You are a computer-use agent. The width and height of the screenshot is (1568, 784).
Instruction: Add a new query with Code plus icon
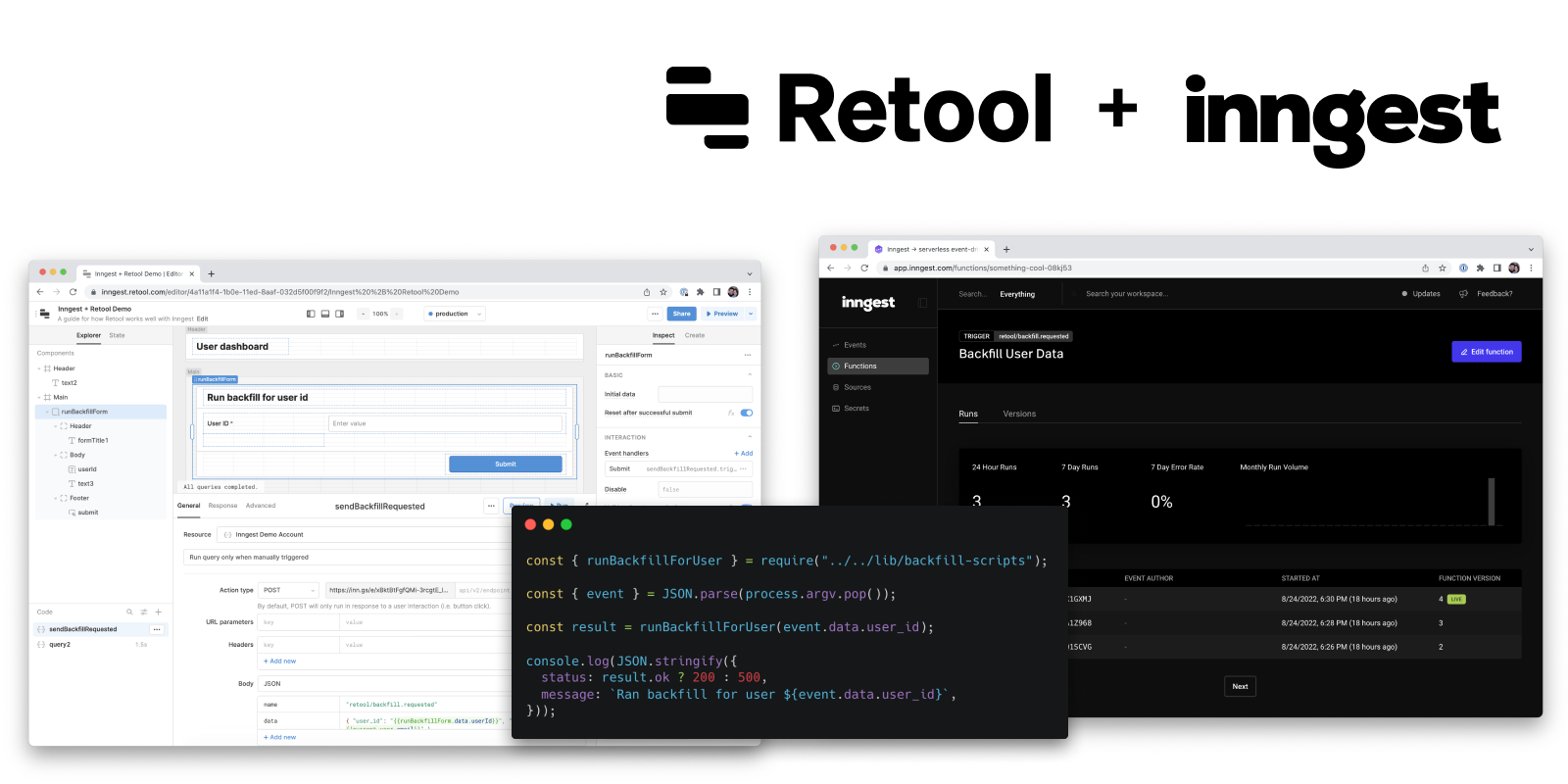coord(158,612)
